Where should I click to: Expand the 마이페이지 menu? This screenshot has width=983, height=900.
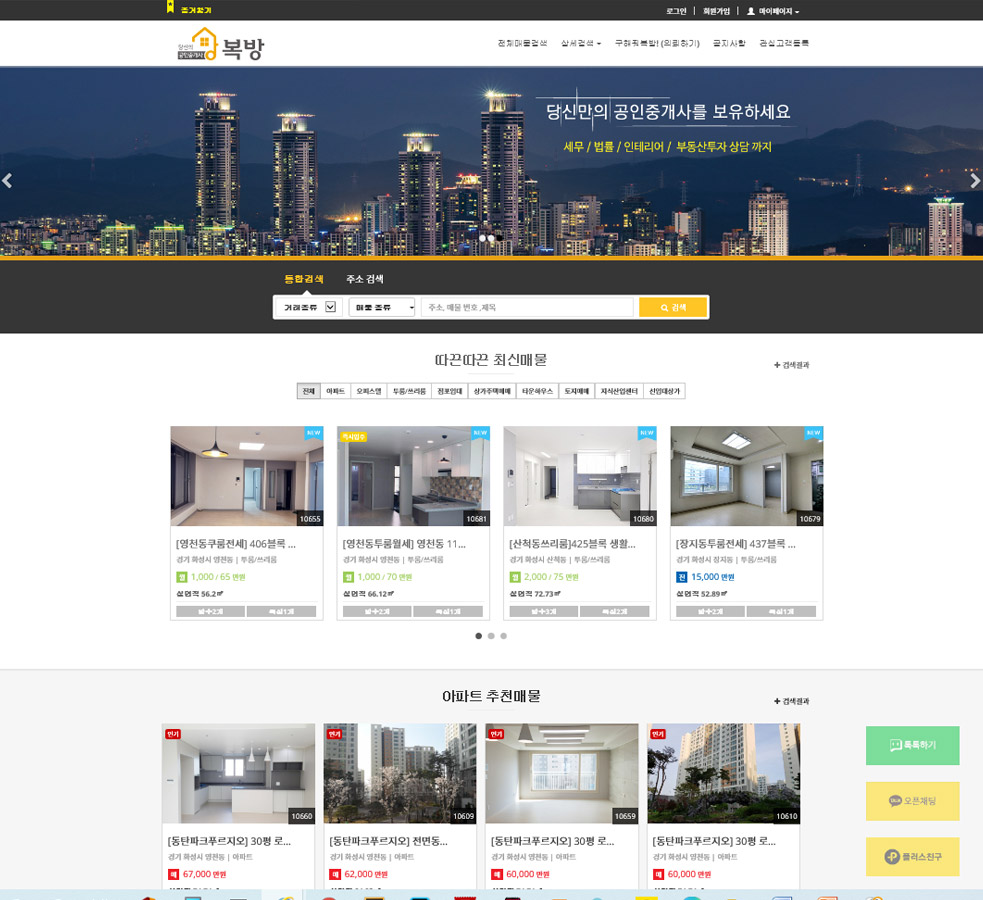coord(773,11)
